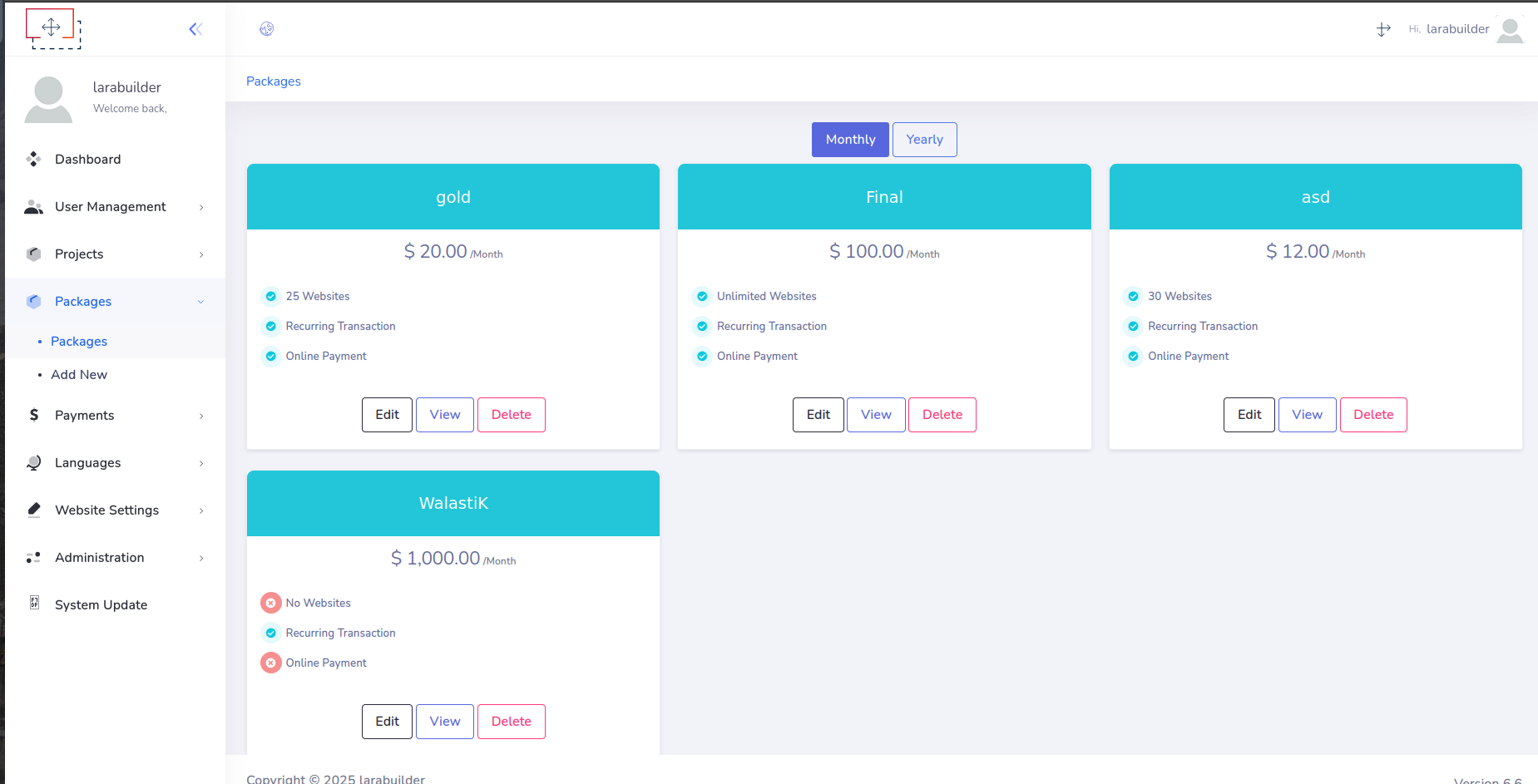Click the Administration icon in sidebar
The image size is (1538, 784).
tap(33, 557)
